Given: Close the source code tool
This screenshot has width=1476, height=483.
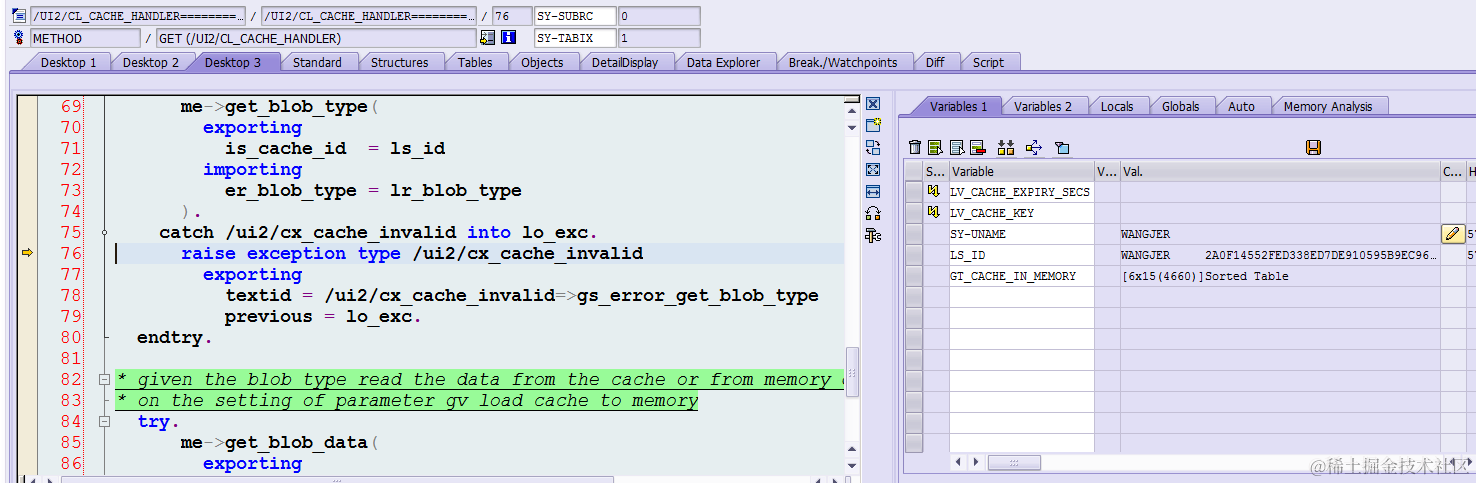Looking at the screenshot, I should [873, 104].
